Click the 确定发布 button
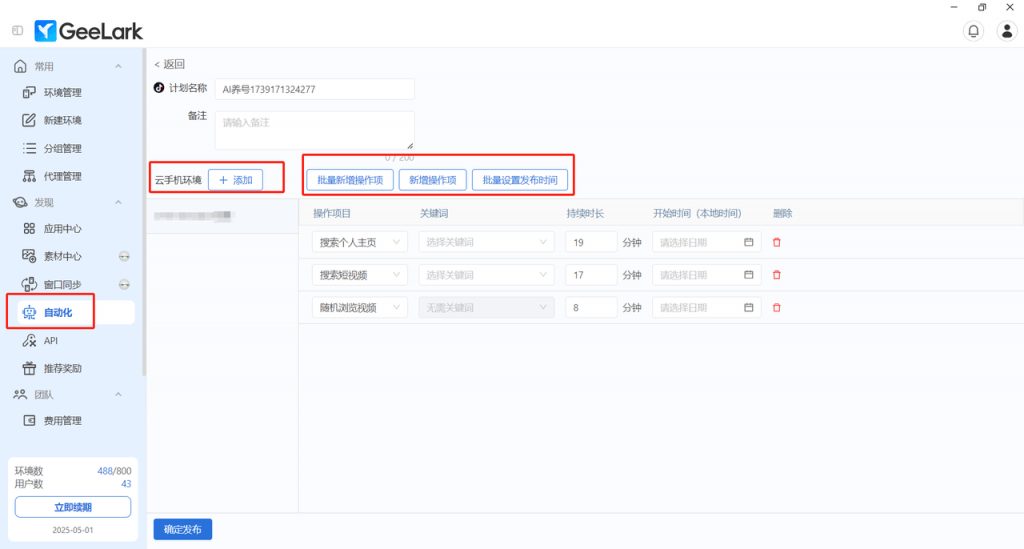Viewport: 1024px width, 549px height. 182,530
